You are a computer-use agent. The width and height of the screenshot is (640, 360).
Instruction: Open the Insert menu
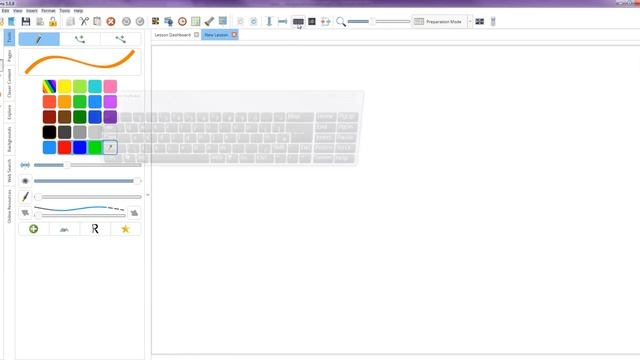click(32, 11)
